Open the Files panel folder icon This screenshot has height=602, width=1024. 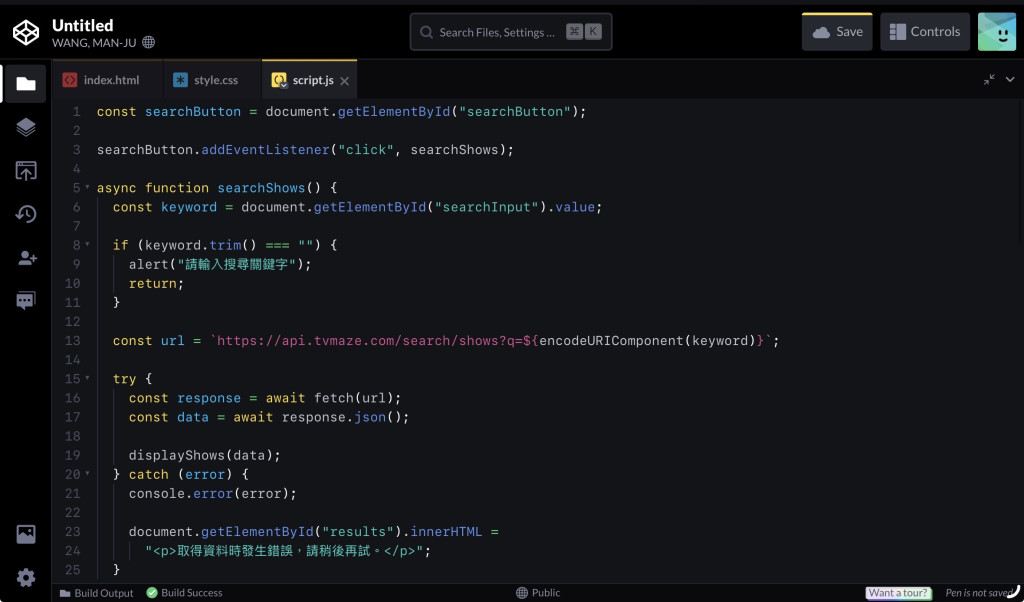[25, 84]
